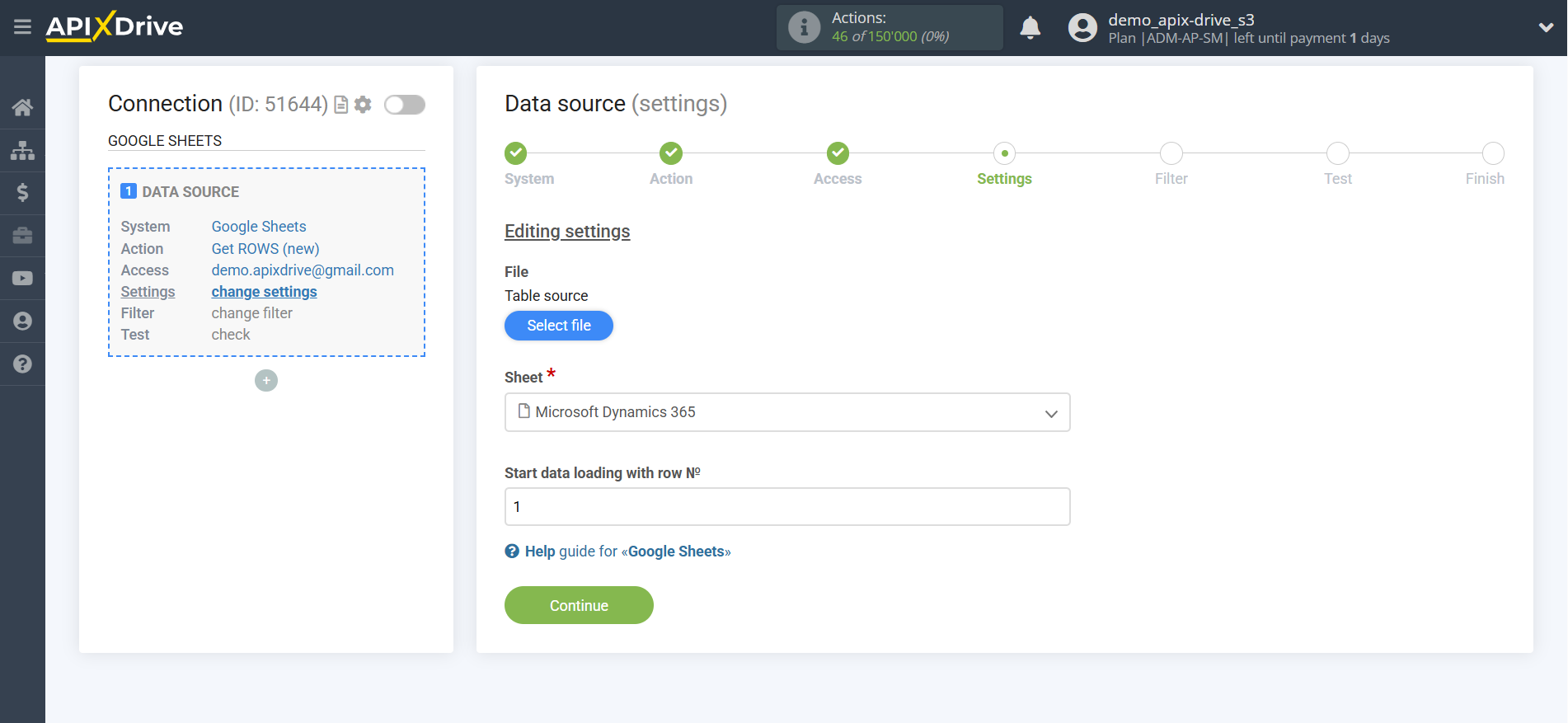Open the Help guide for Google Sheets
The image size is (1568, 723).
tap(627, 552)
